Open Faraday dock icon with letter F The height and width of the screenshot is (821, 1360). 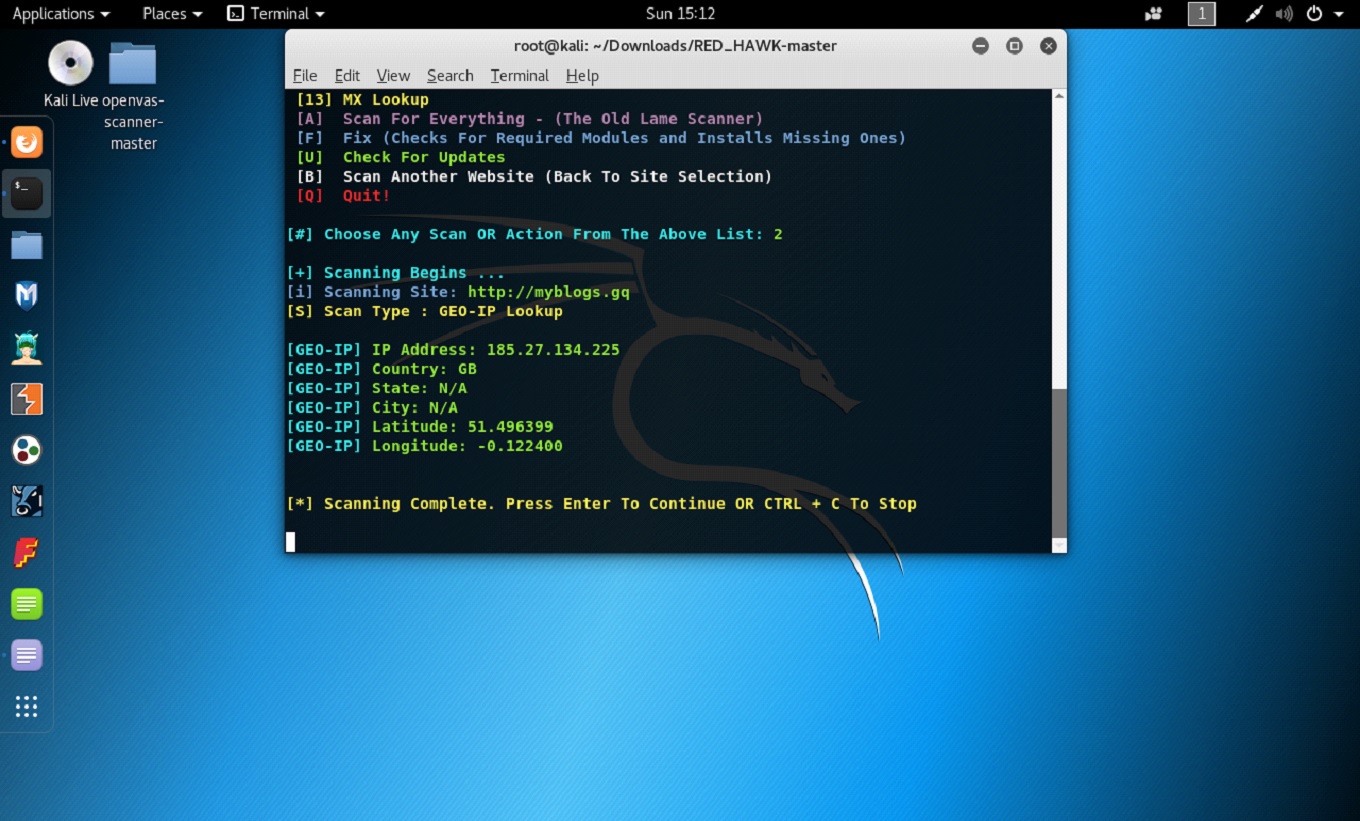(26, 553)
